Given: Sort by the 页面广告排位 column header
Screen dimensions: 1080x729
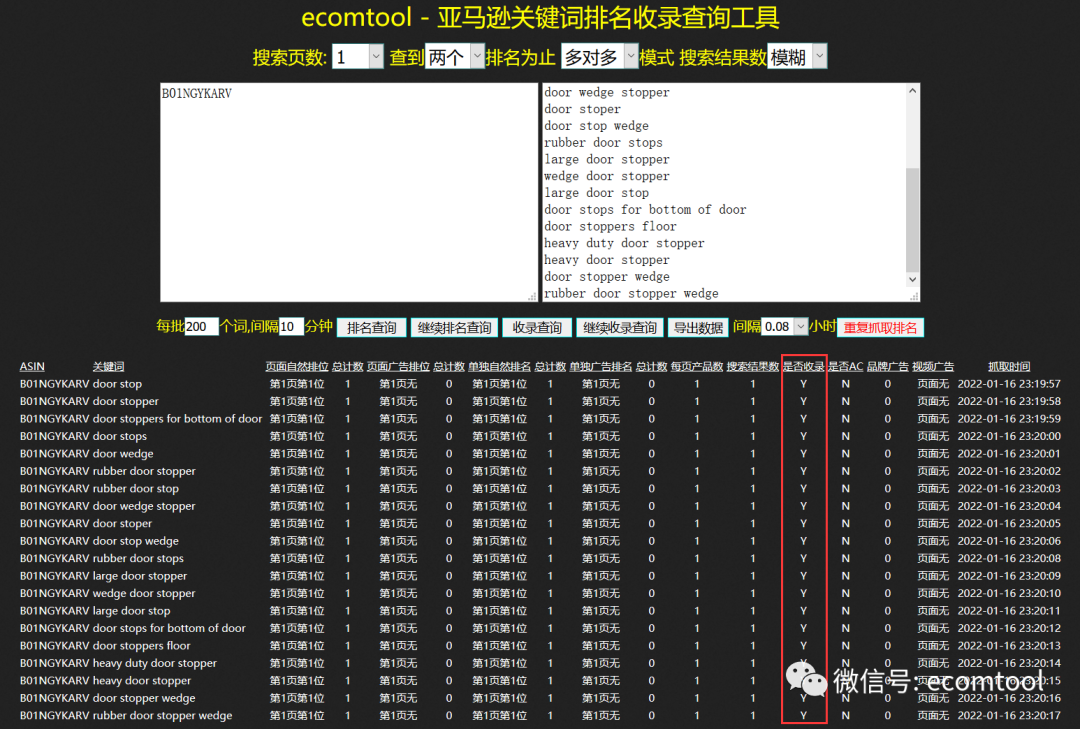Looking at the screenshot, I should pyautogui.click(x=398, y=367).
